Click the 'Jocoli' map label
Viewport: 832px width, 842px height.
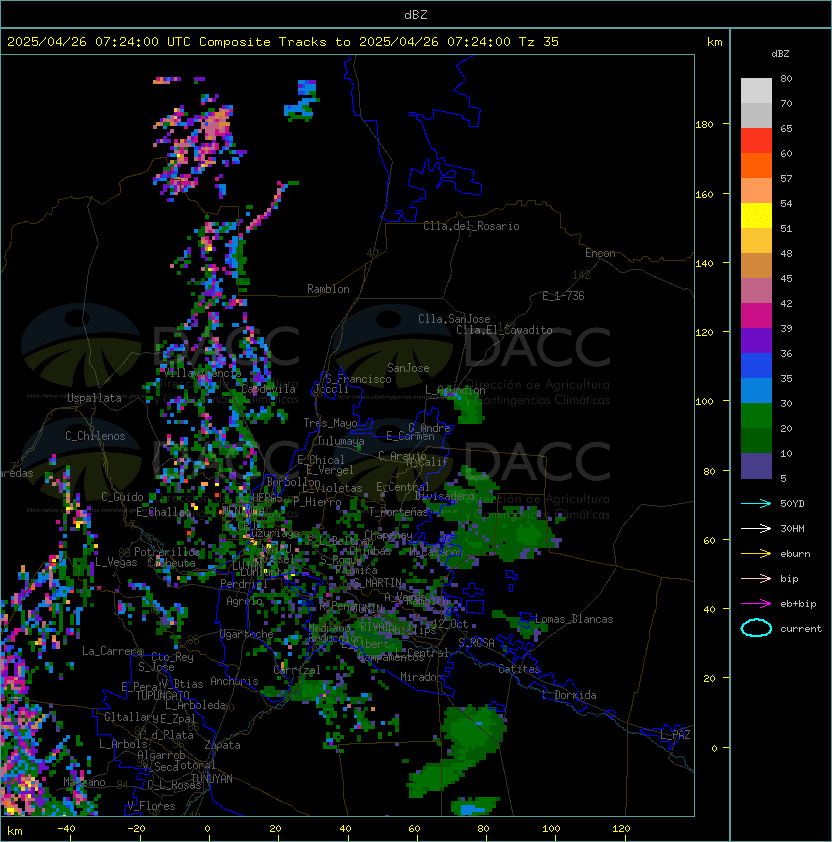coord(330,388)
